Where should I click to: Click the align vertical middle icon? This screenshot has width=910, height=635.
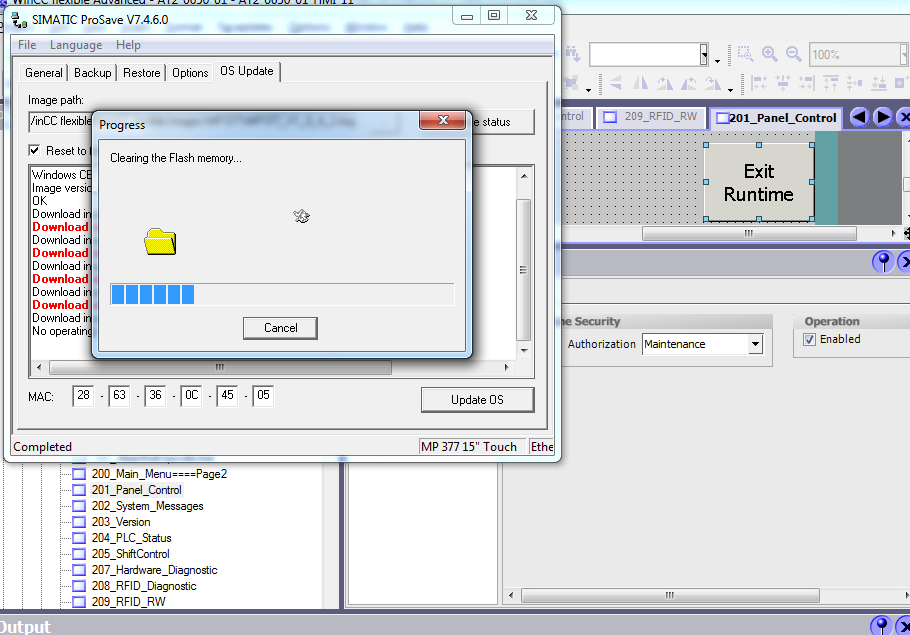tap(854, 84)
